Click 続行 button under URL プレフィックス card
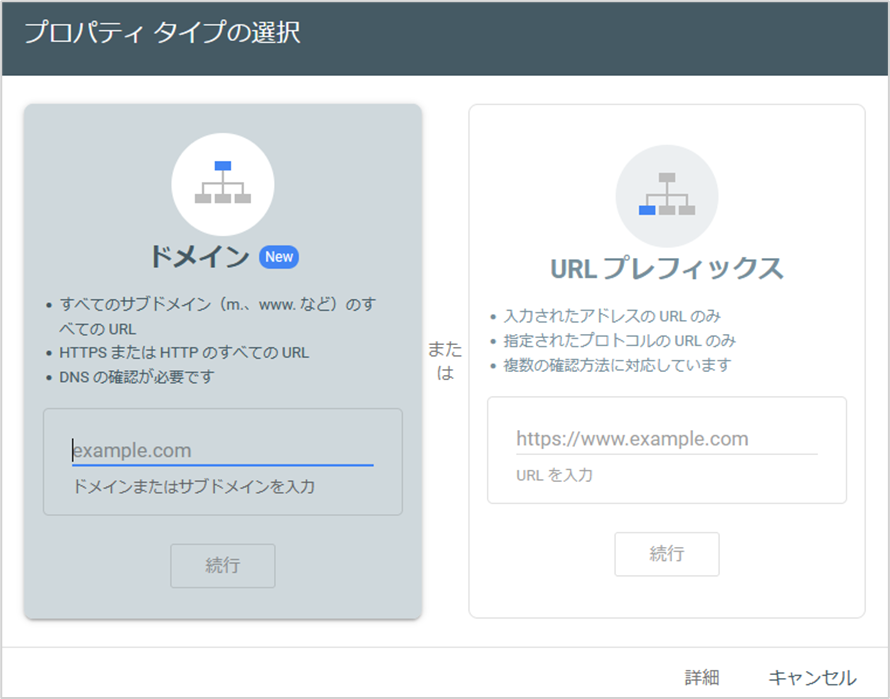 point(667,554)
